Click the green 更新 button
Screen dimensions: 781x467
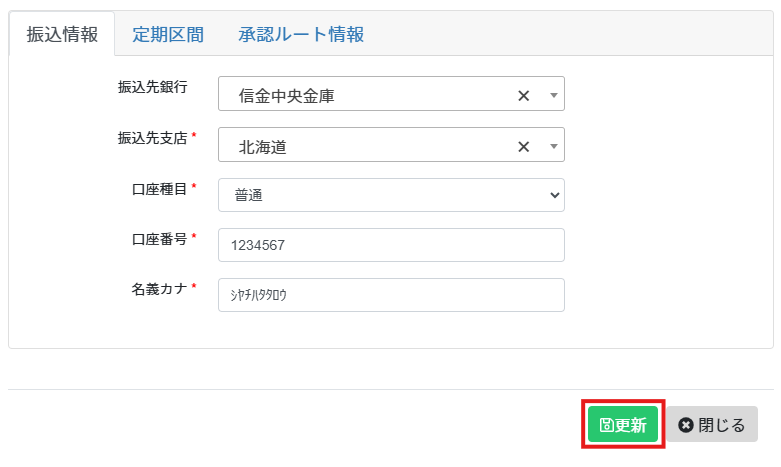click(623, 424)
